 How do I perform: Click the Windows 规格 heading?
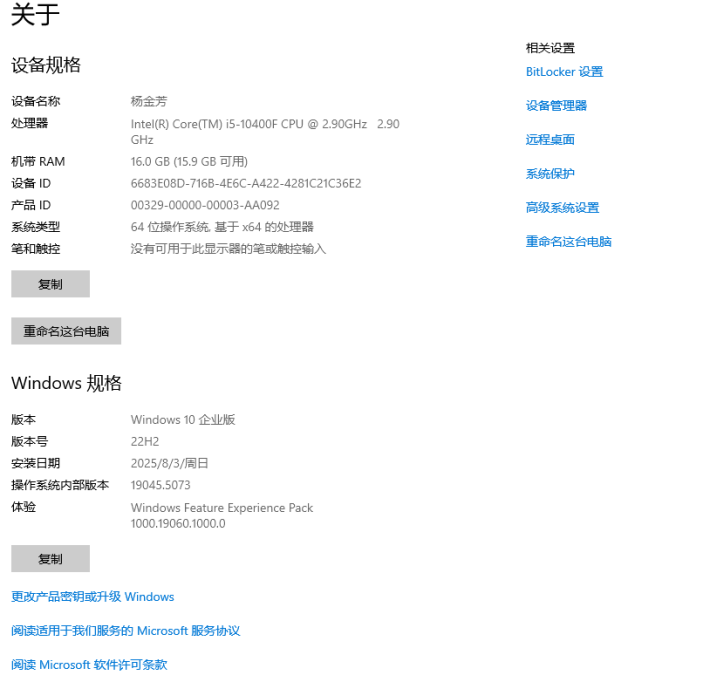tap(66, 383)
